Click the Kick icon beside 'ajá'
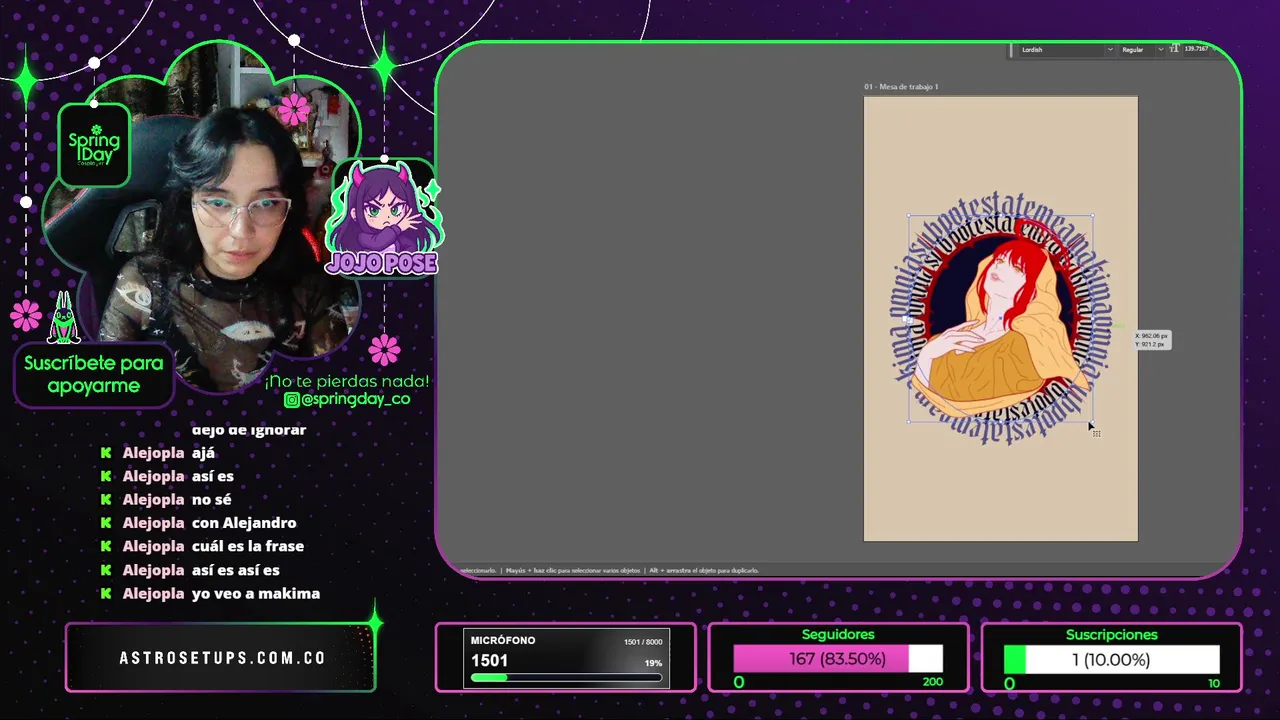The height and width of the screenshot is (720, 1280). [x=106, y=453]
